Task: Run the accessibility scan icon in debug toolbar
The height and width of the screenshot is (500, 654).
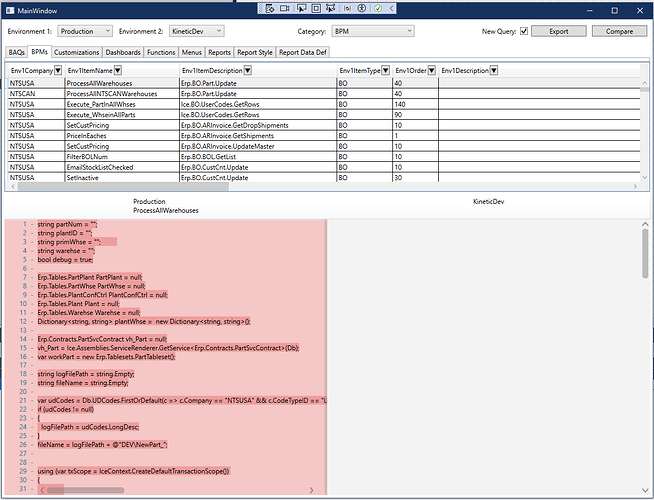Action: pyautogui.click(x=362, y=8)
